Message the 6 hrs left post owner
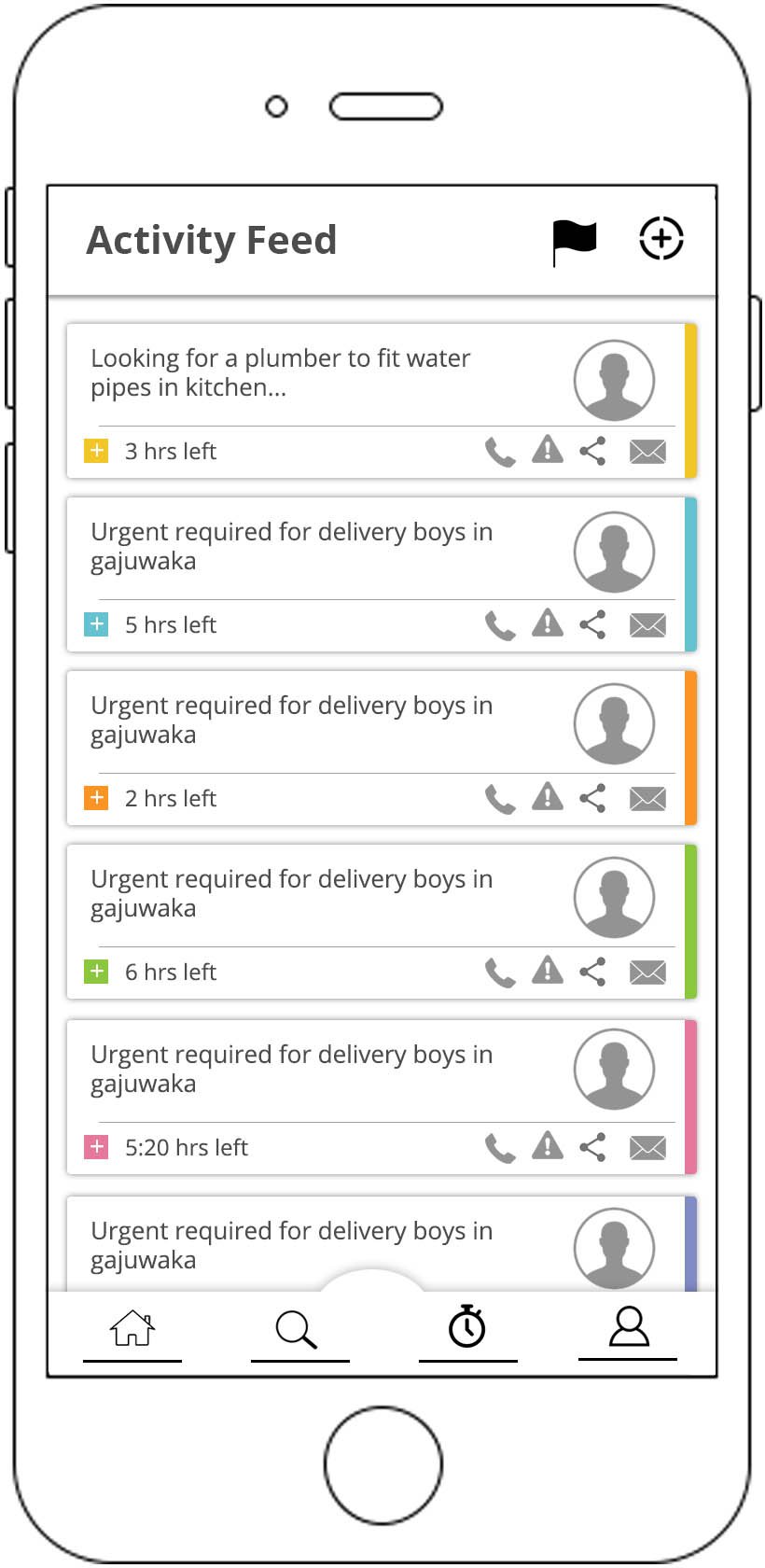 pyautogui.click(x=647, y=973)
